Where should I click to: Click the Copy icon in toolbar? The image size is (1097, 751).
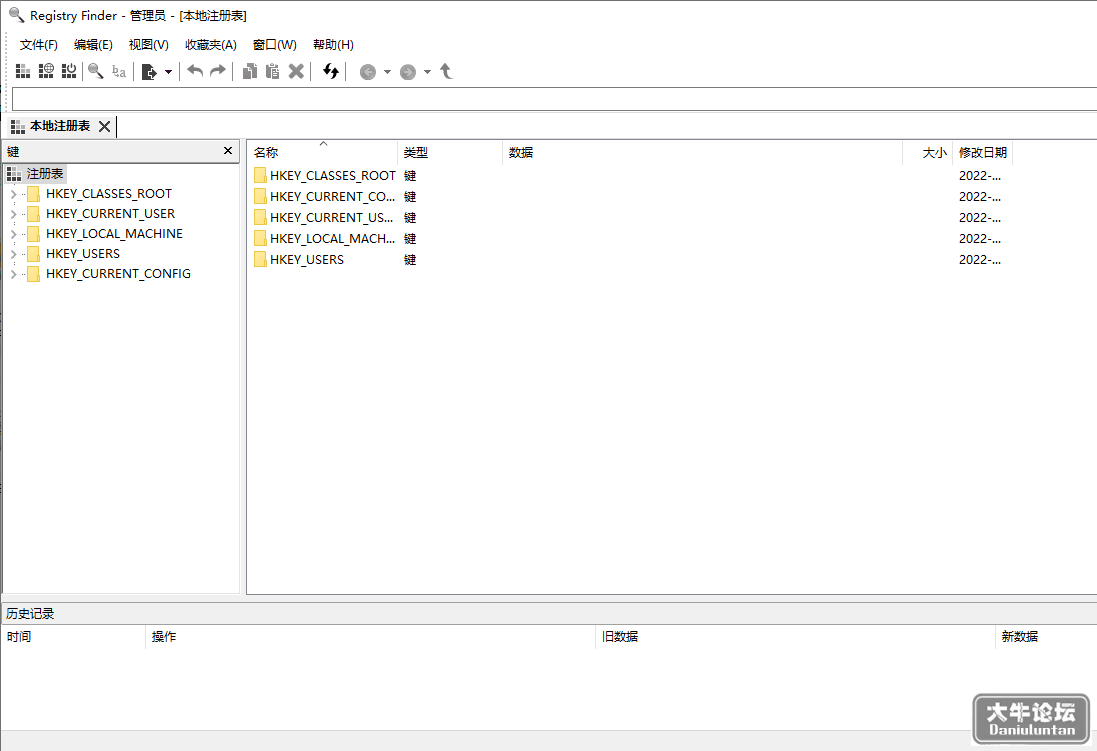[250, 71]
